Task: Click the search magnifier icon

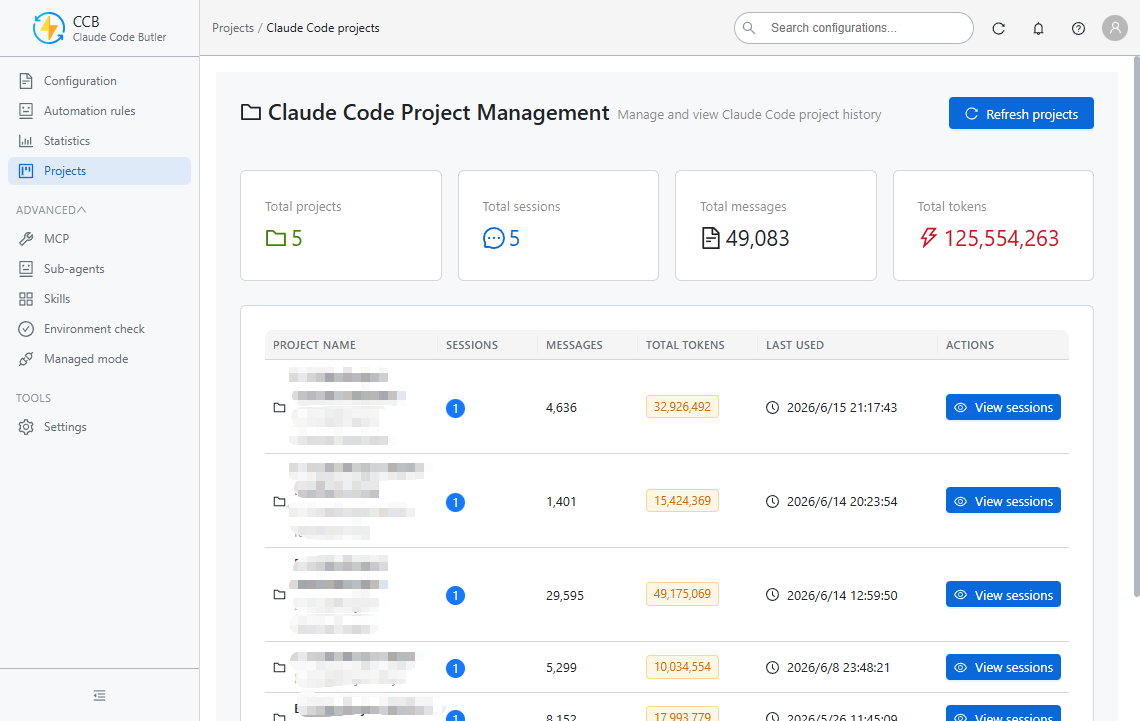Action: [x=749, y=28]
